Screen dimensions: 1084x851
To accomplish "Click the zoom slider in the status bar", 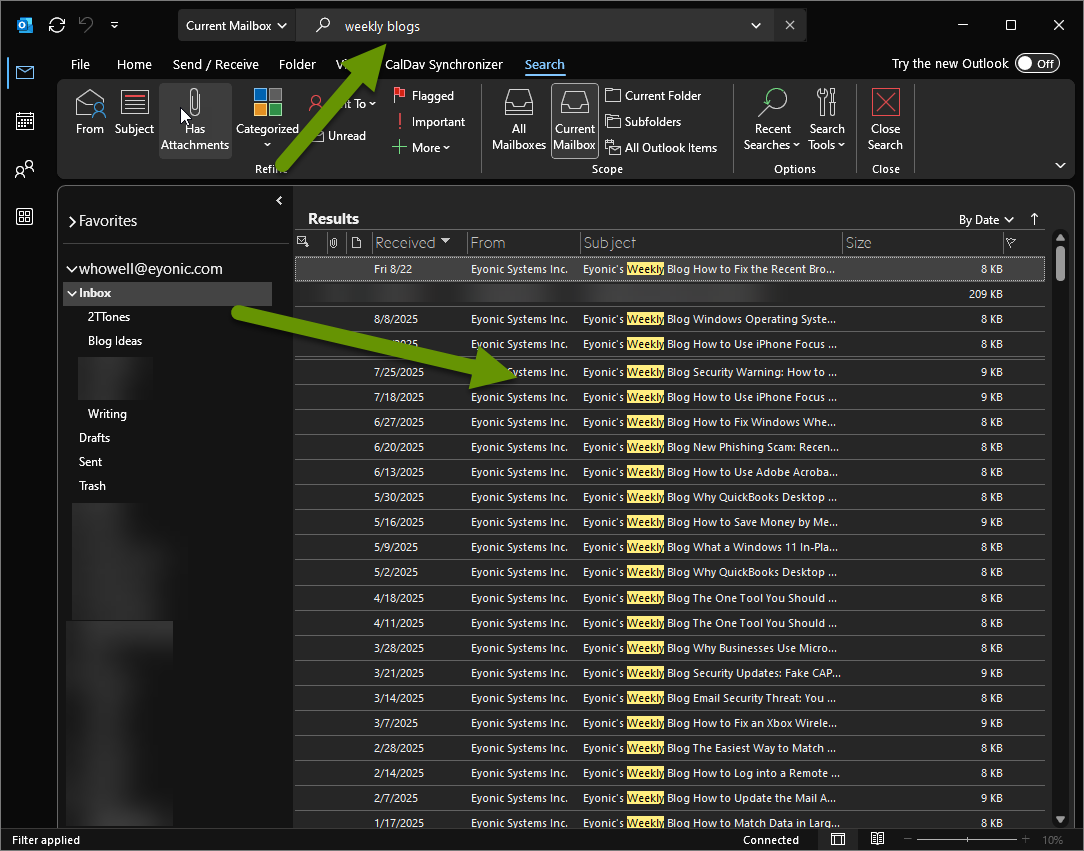I will point(967,839).
